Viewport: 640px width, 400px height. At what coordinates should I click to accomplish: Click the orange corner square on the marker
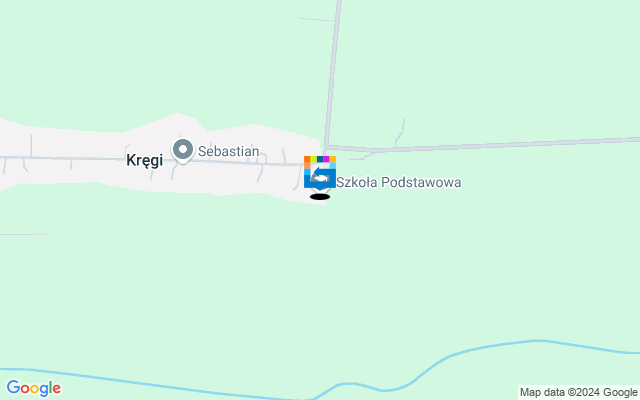click(x=307, y=159)
